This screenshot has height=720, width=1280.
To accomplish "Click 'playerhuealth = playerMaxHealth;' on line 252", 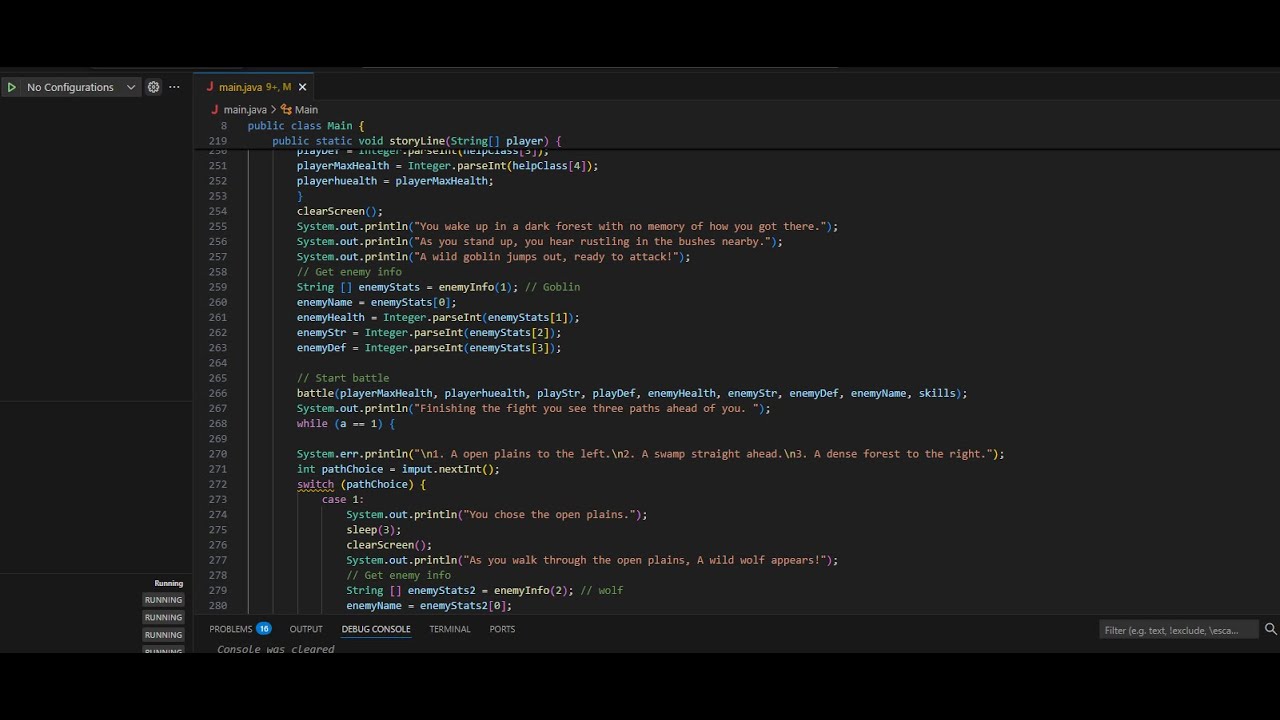I will [395, 181].
